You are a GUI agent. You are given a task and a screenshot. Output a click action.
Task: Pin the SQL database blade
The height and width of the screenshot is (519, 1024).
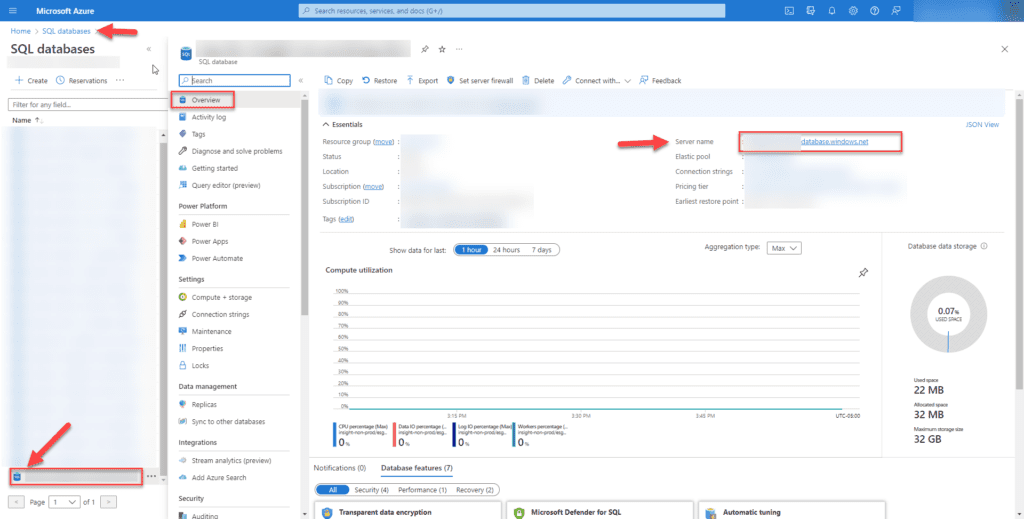[x=424, y=49]
